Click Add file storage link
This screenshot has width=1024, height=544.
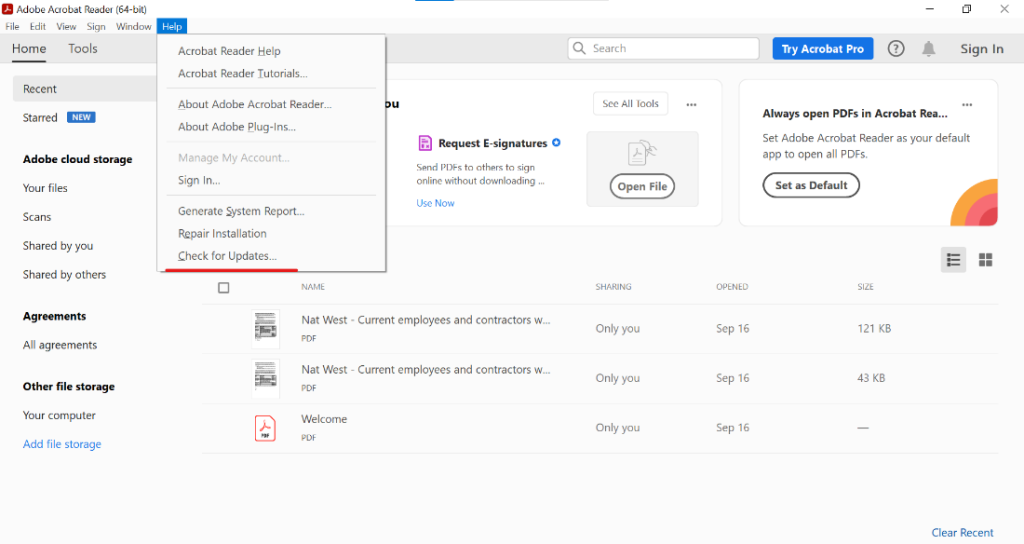coord(62,444)
